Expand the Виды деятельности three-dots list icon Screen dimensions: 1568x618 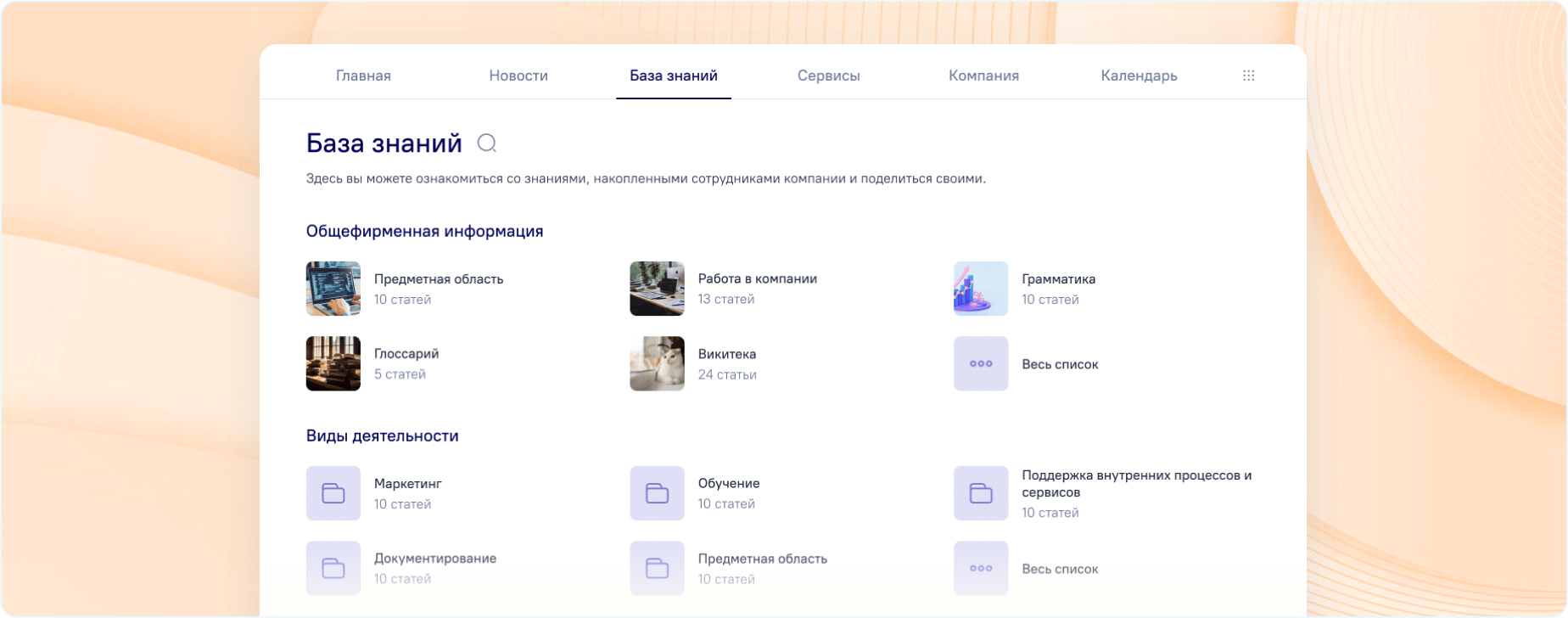981,568
